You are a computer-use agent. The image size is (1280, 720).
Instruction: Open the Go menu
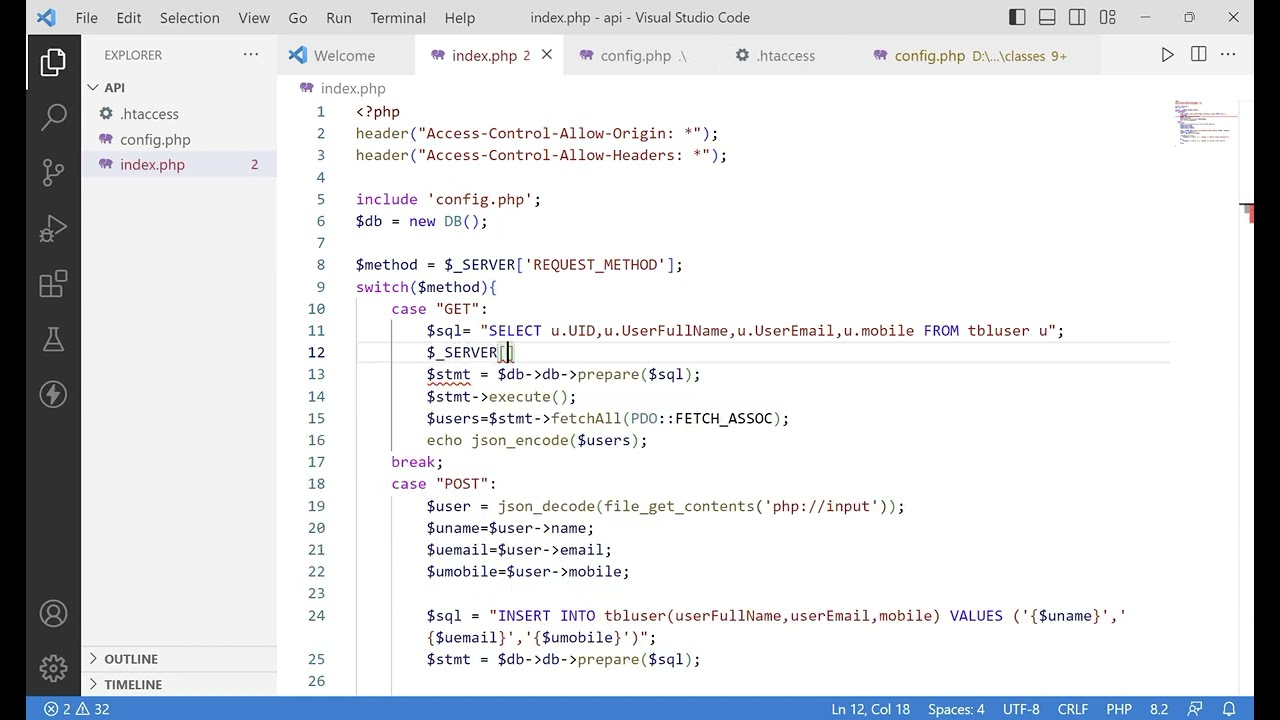[x=298, y=17]
